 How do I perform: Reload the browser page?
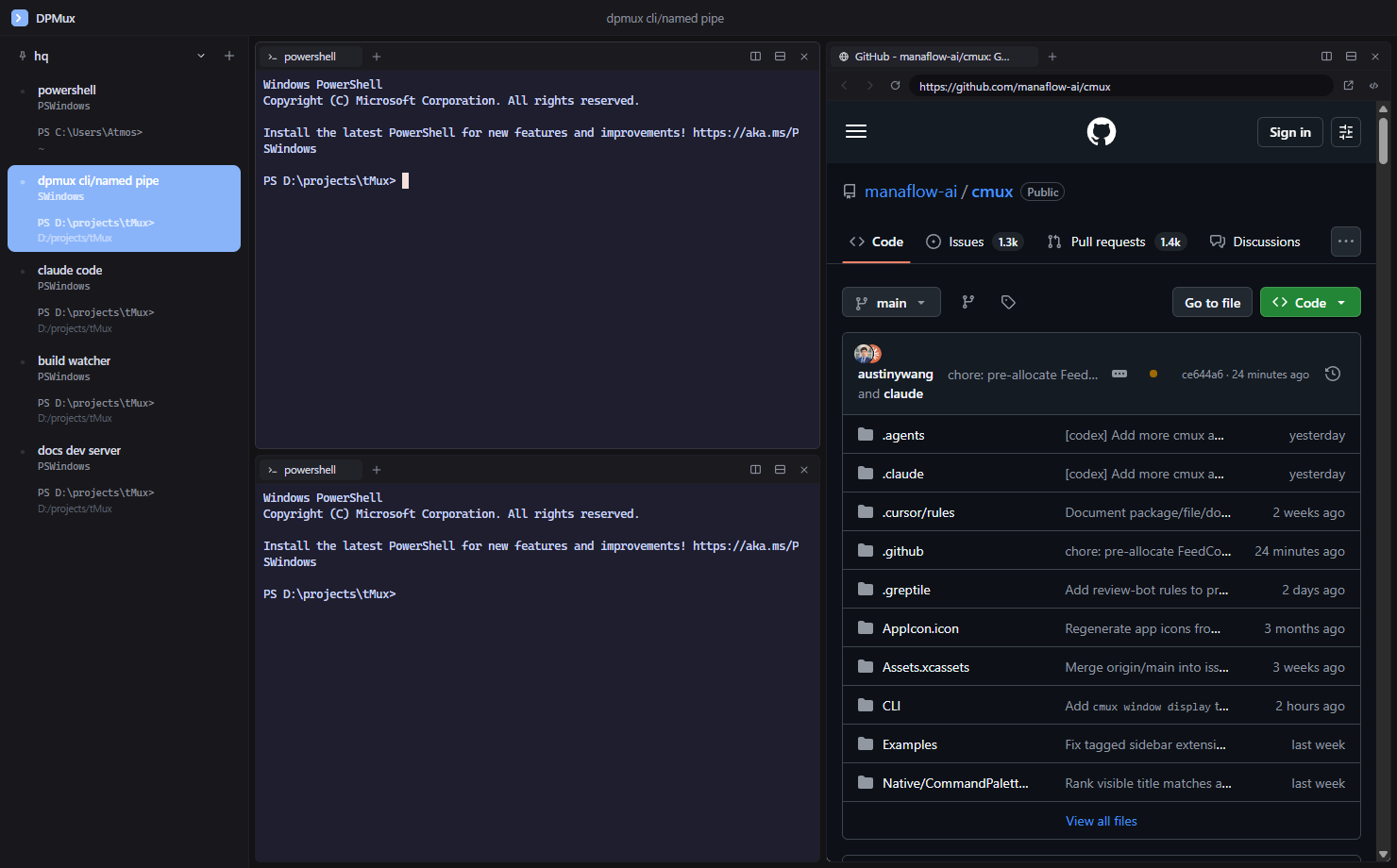(895, 86)
